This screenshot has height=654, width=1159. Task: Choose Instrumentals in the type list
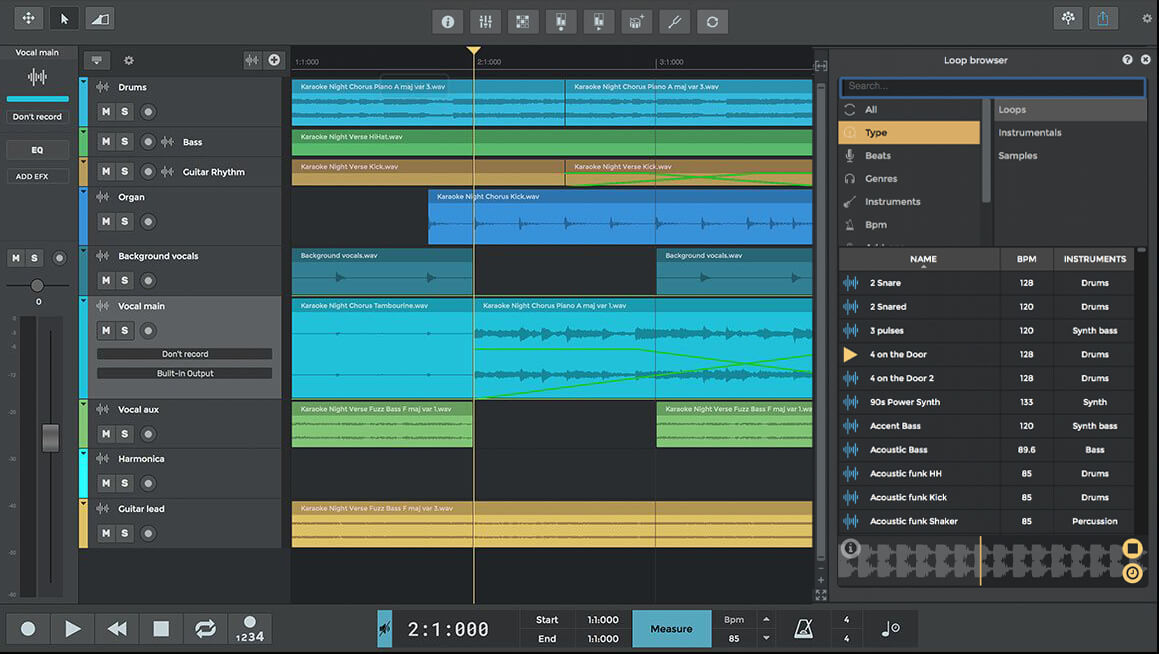pyautogui.click(x=1030, y=133)
